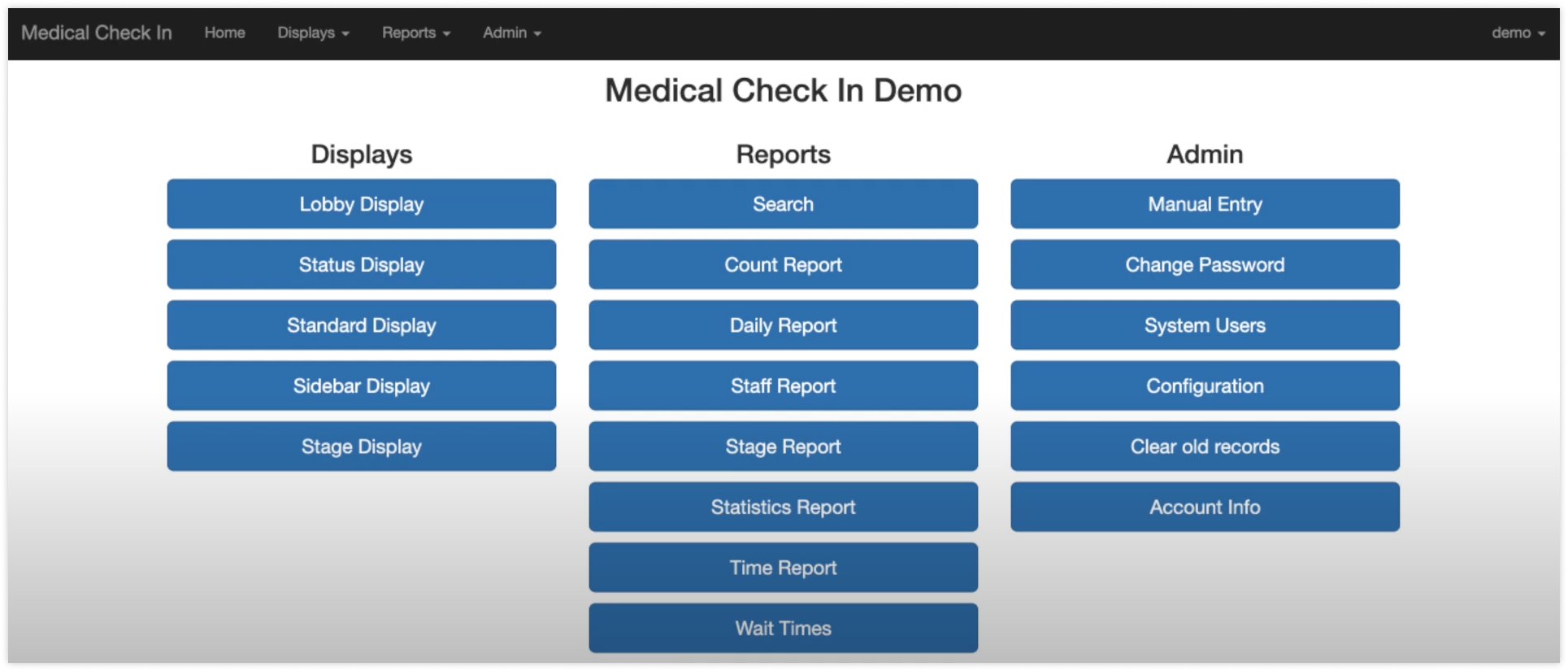The image size is (1568, 671).
Task: Click the Search report button
Action: point(784,204)
